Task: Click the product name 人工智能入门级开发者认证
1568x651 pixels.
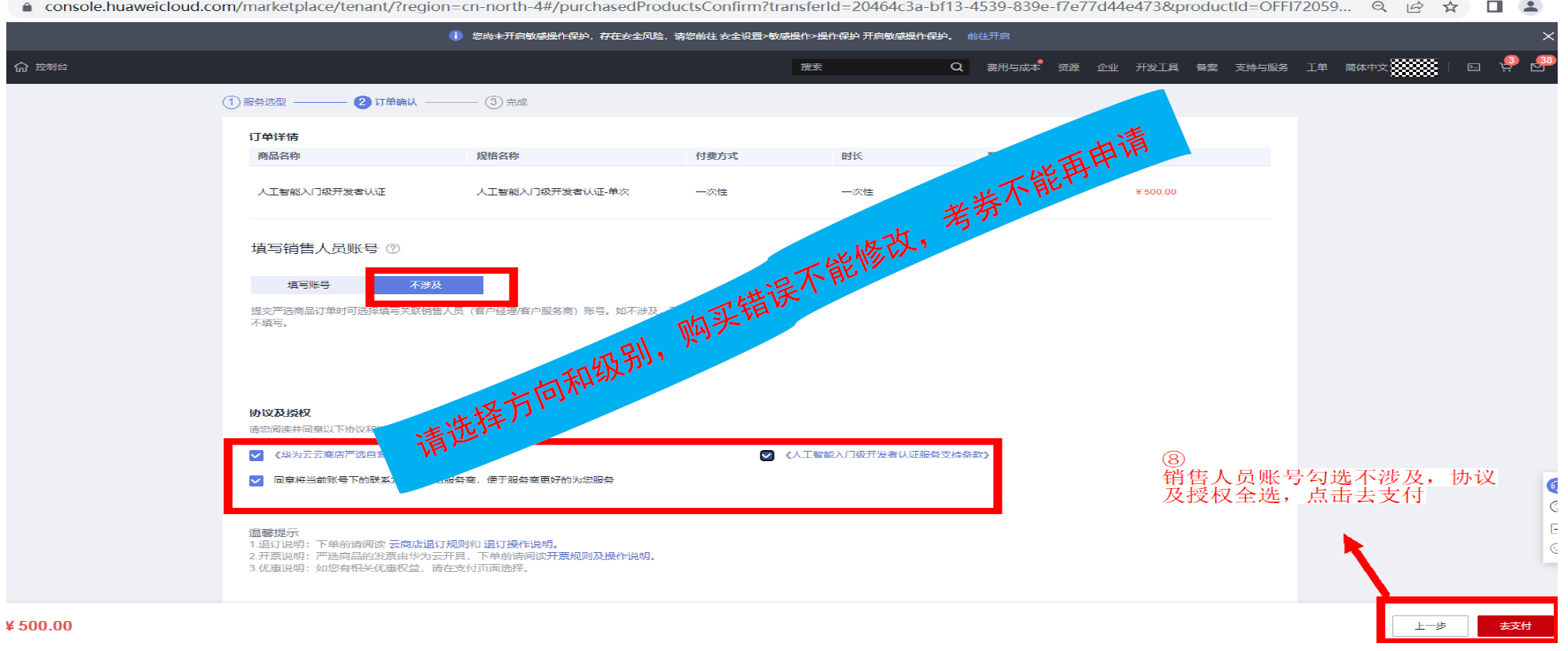Action: [322, 192]
